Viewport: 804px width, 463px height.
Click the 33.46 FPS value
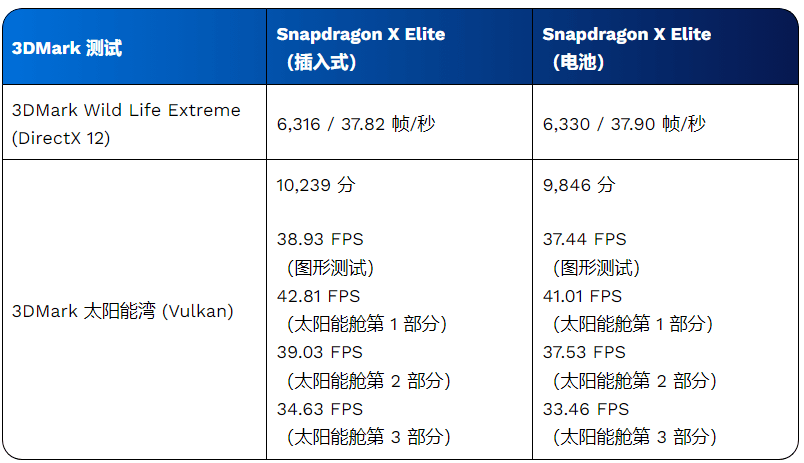click(584, 409)
